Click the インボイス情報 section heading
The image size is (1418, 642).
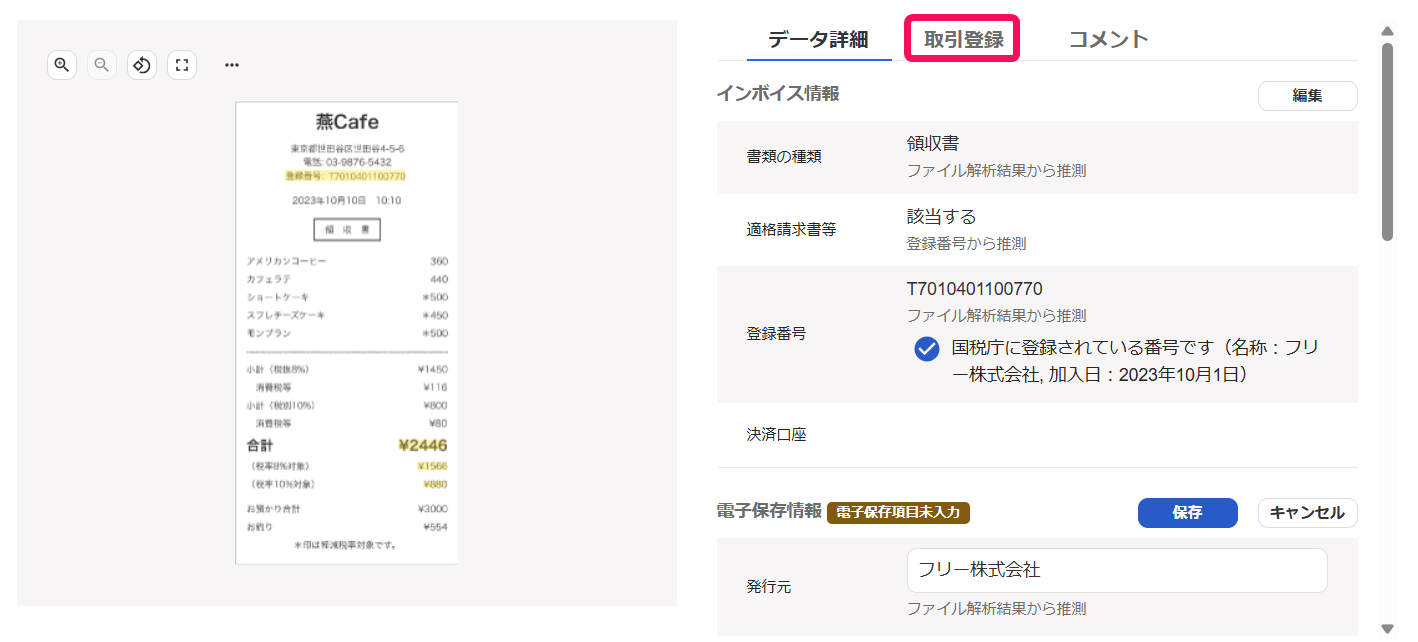[778, 94]
